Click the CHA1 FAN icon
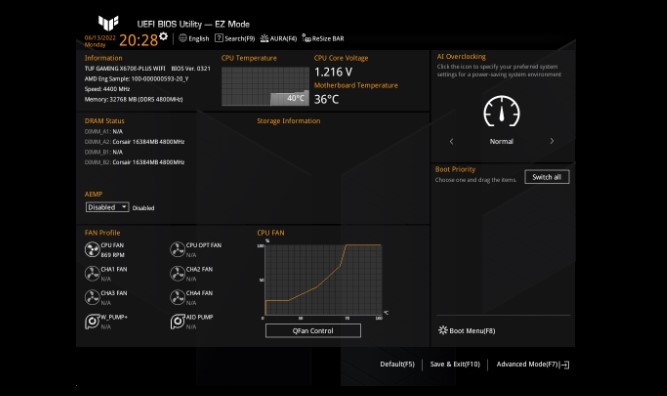This screenshot has height=396, width=667. tap(92, 274)
